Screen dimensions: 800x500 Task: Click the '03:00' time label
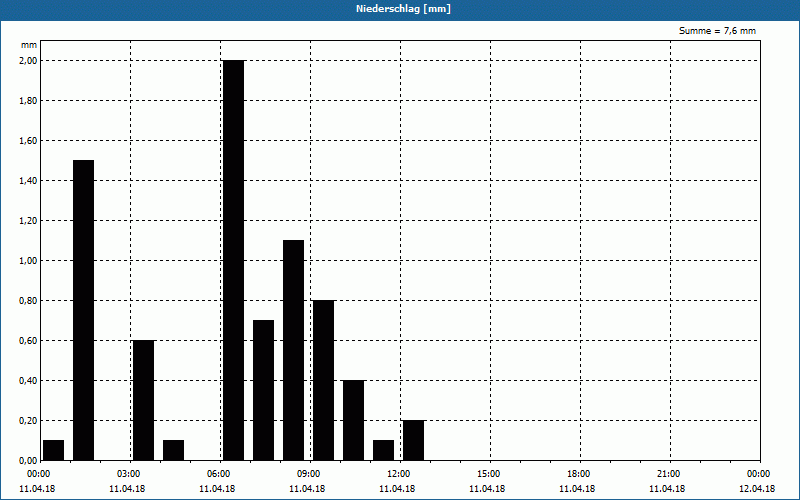(x=131, y=474)
